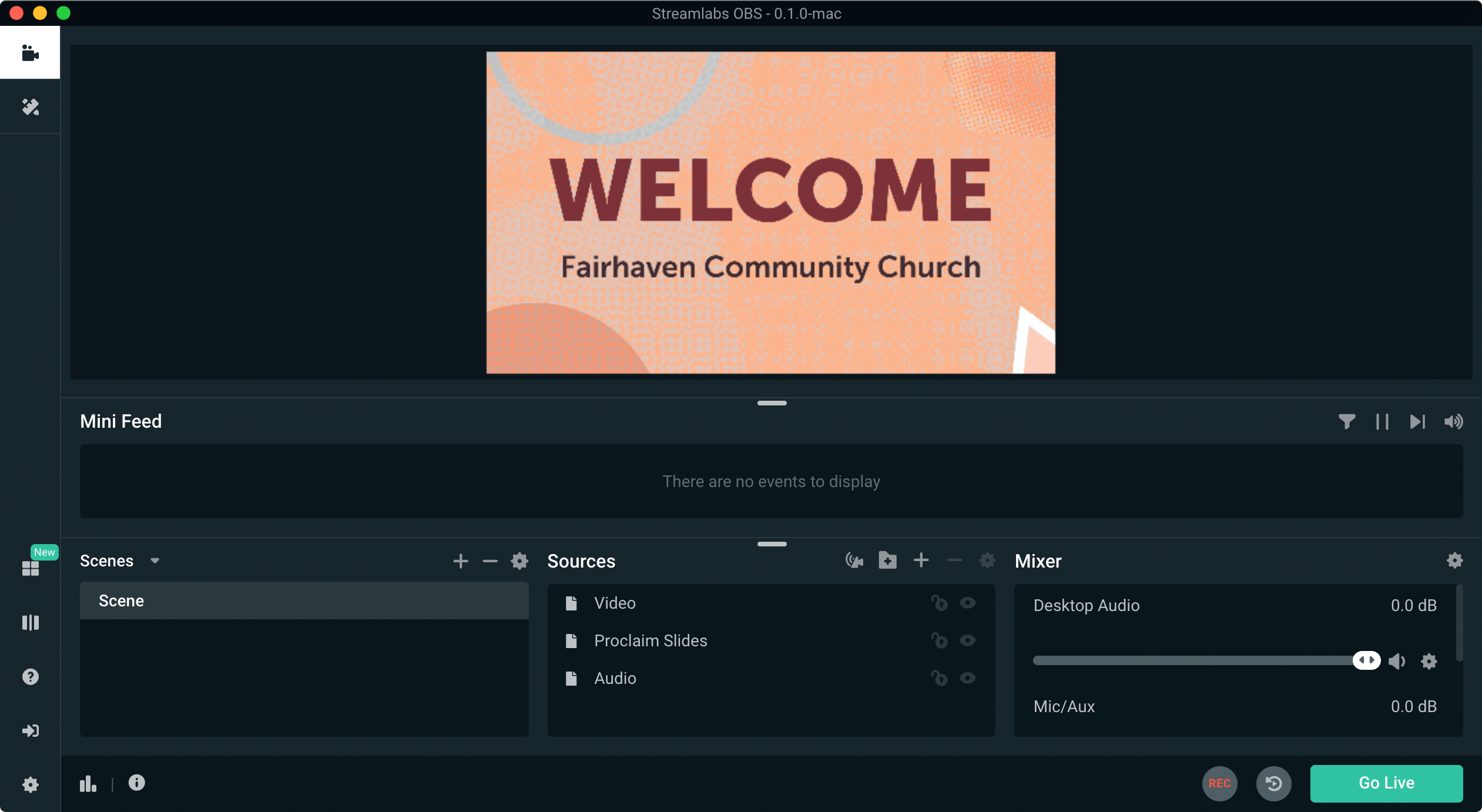Open the Themes library sidebar icon
The width and height of the screenshot is (1482, 812).
[x=30, y=107]
